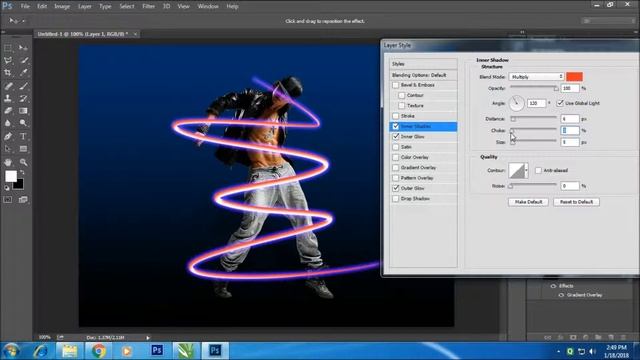Open the File menu
640x360 pixels.
25,6
